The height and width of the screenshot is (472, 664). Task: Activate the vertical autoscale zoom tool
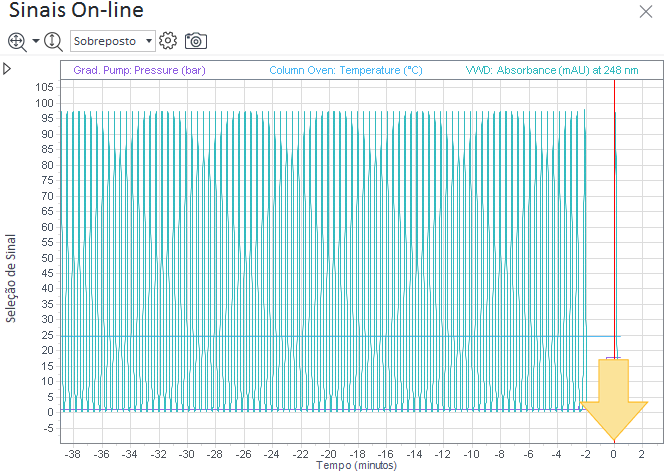[53, 41]
